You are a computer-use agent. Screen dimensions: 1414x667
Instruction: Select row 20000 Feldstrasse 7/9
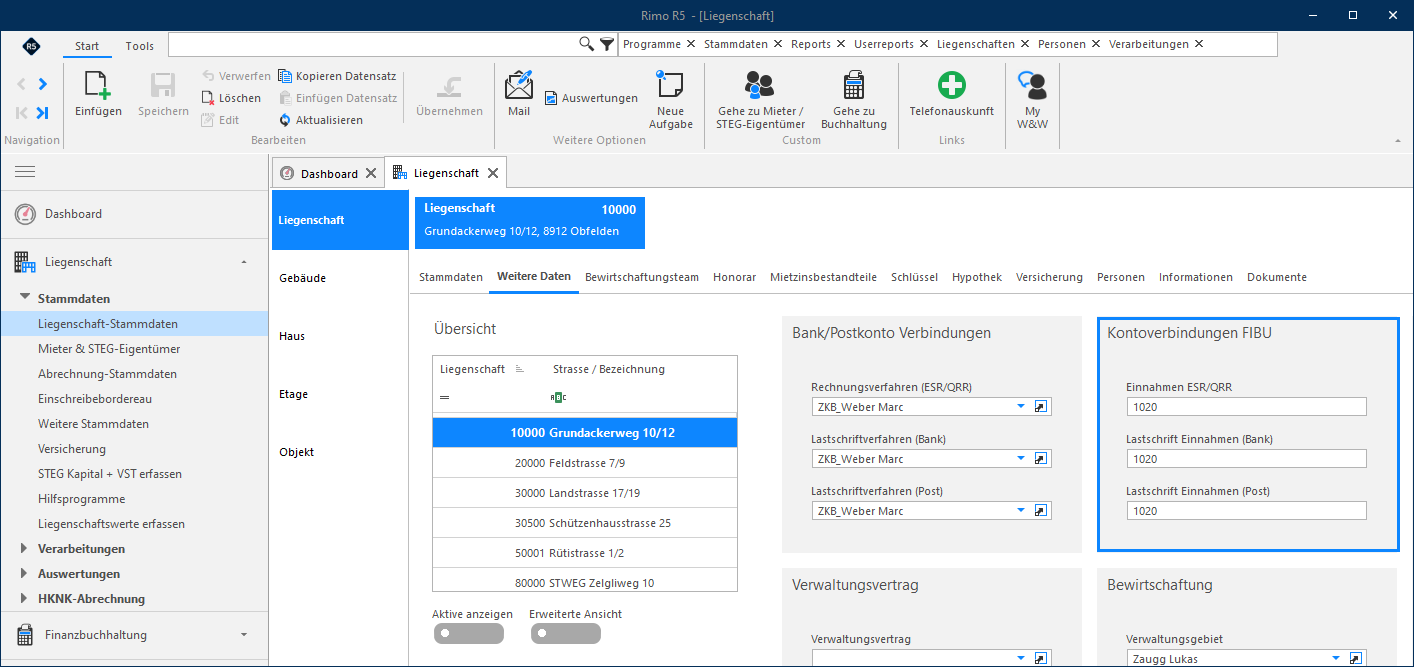click(x=585, y=463)
